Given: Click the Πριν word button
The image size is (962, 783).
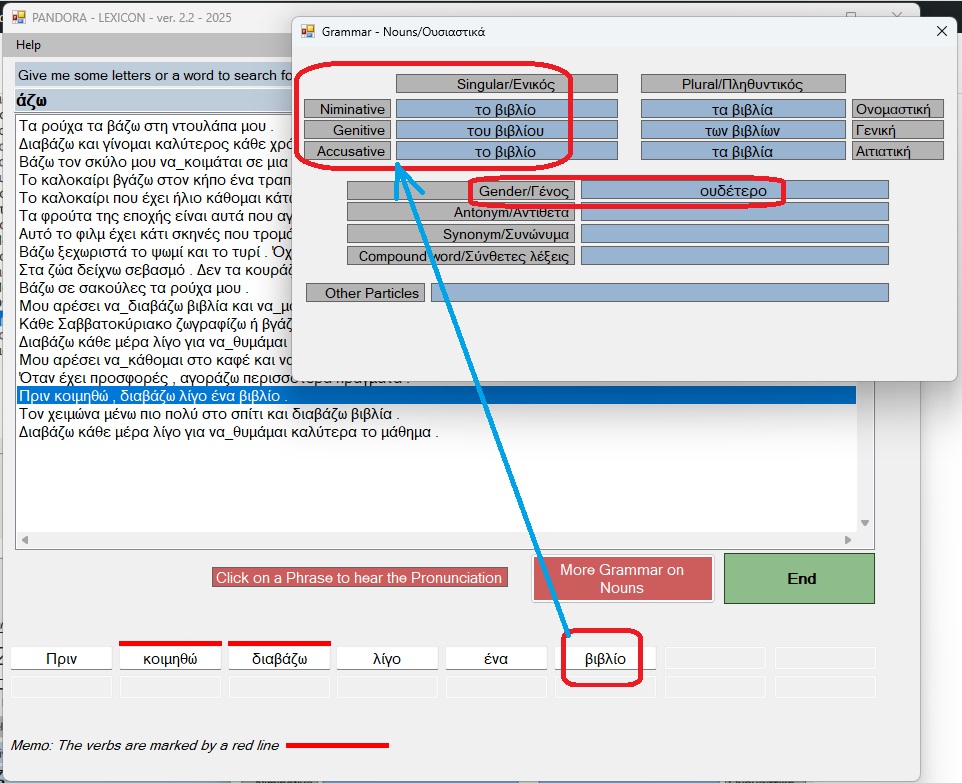Looking at the screenshot, I should coord(62,659).
